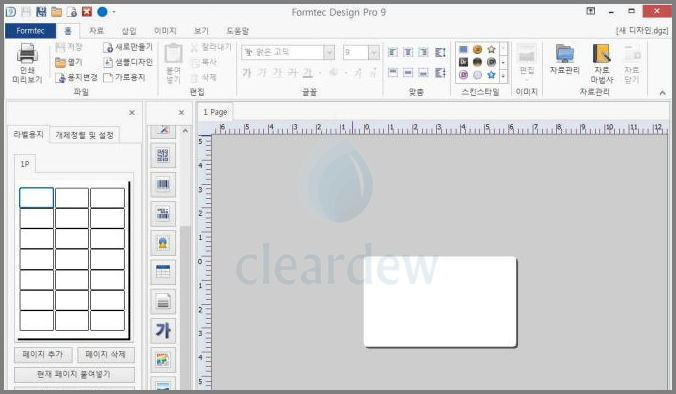Choose 용지변경 (change paper) in ribbon

pos(76,78)
